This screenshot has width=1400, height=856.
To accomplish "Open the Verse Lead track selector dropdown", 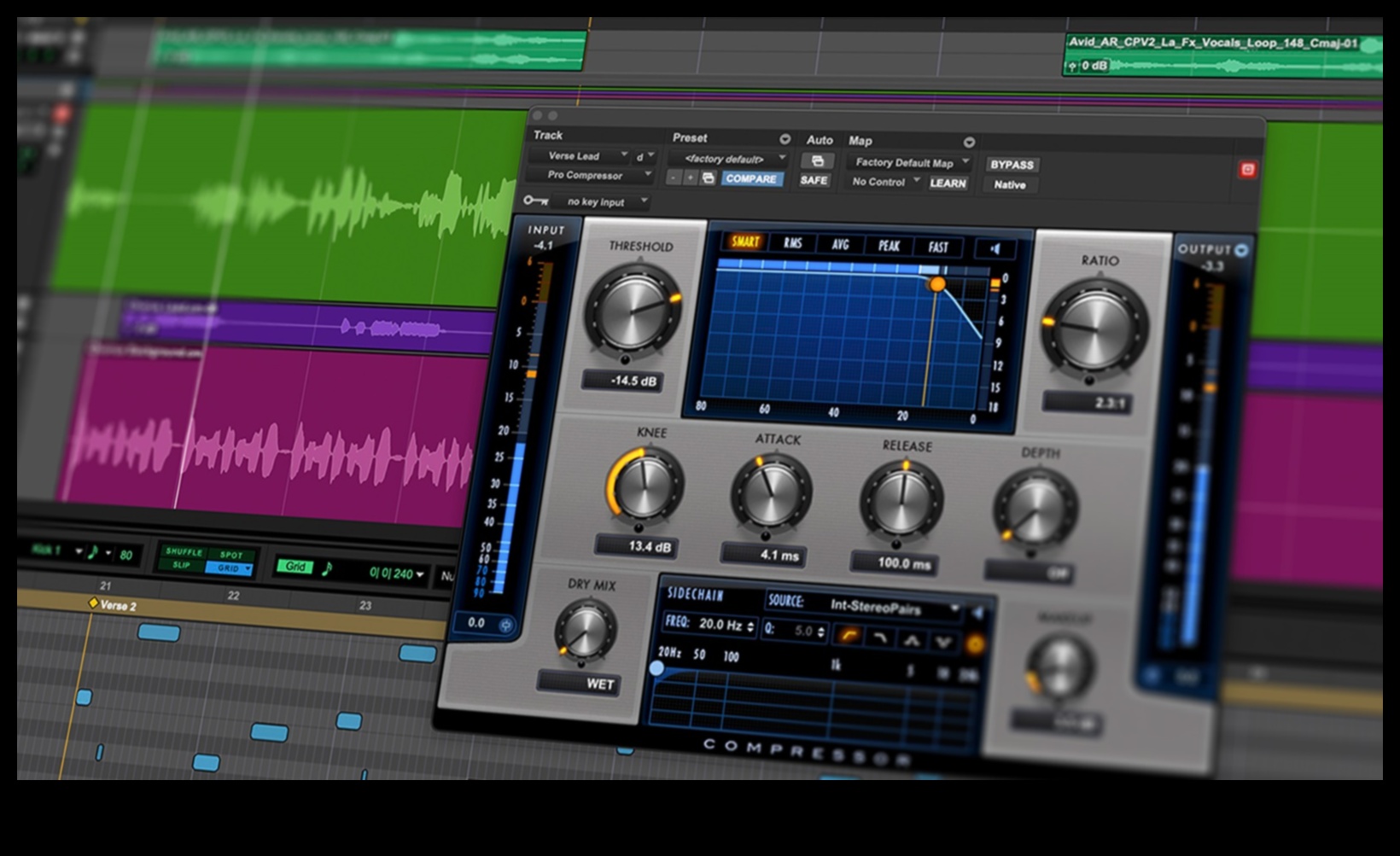I will (580, 156).
